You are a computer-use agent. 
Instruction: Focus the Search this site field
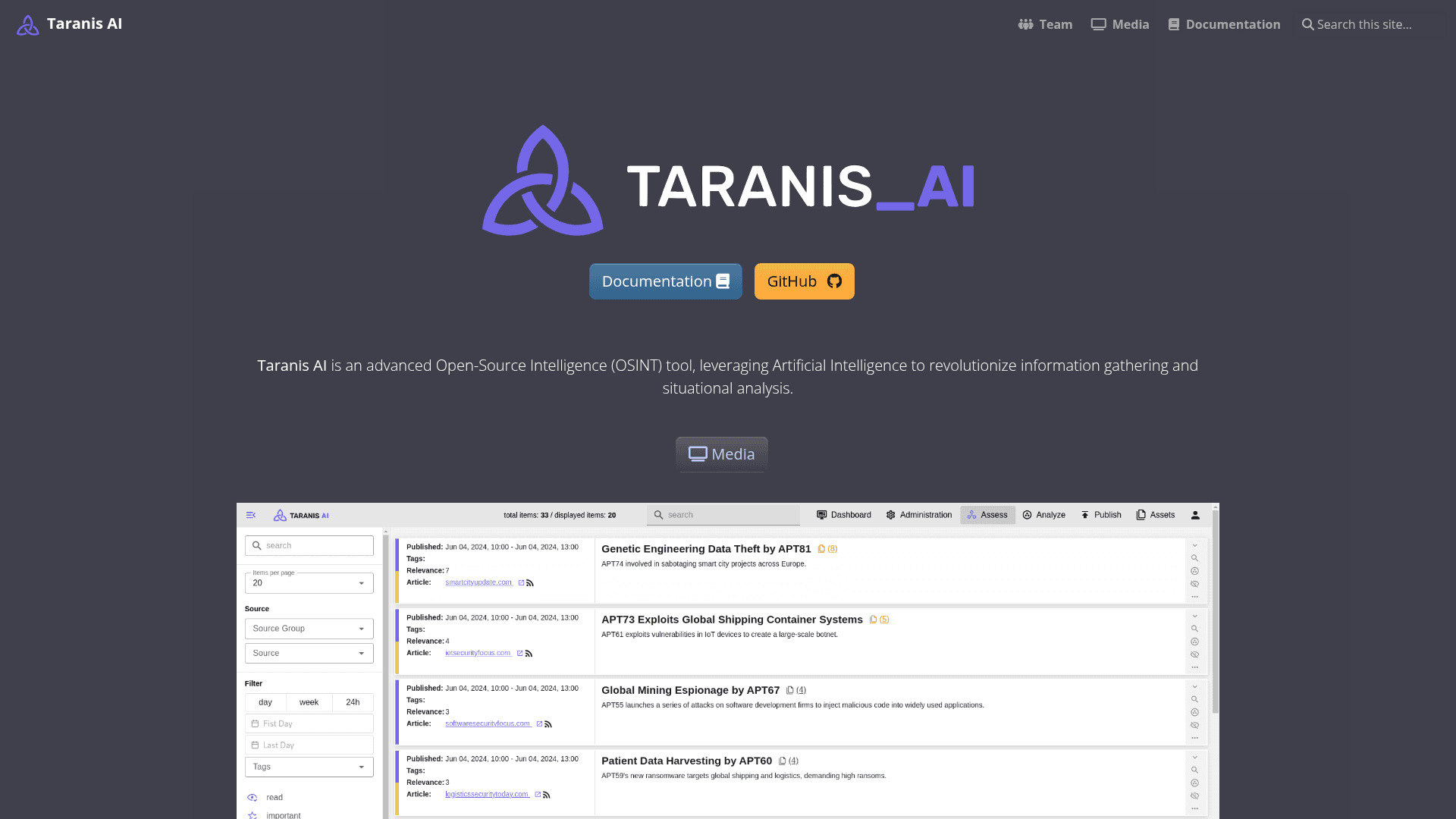click(x=1364, y=24)
